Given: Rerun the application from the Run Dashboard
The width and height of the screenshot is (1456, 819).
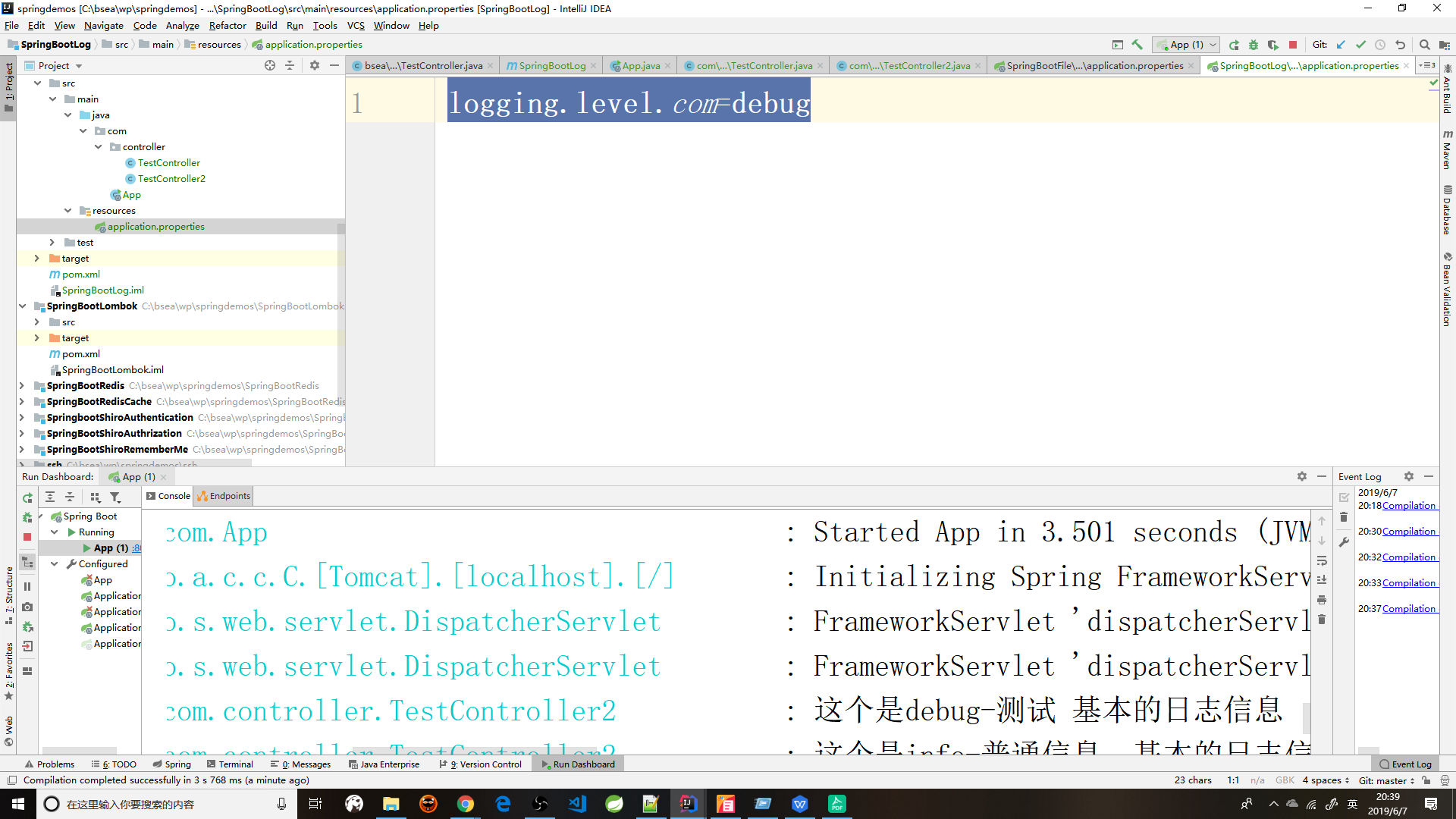Looking at the screenshot, I should point(27,497).
